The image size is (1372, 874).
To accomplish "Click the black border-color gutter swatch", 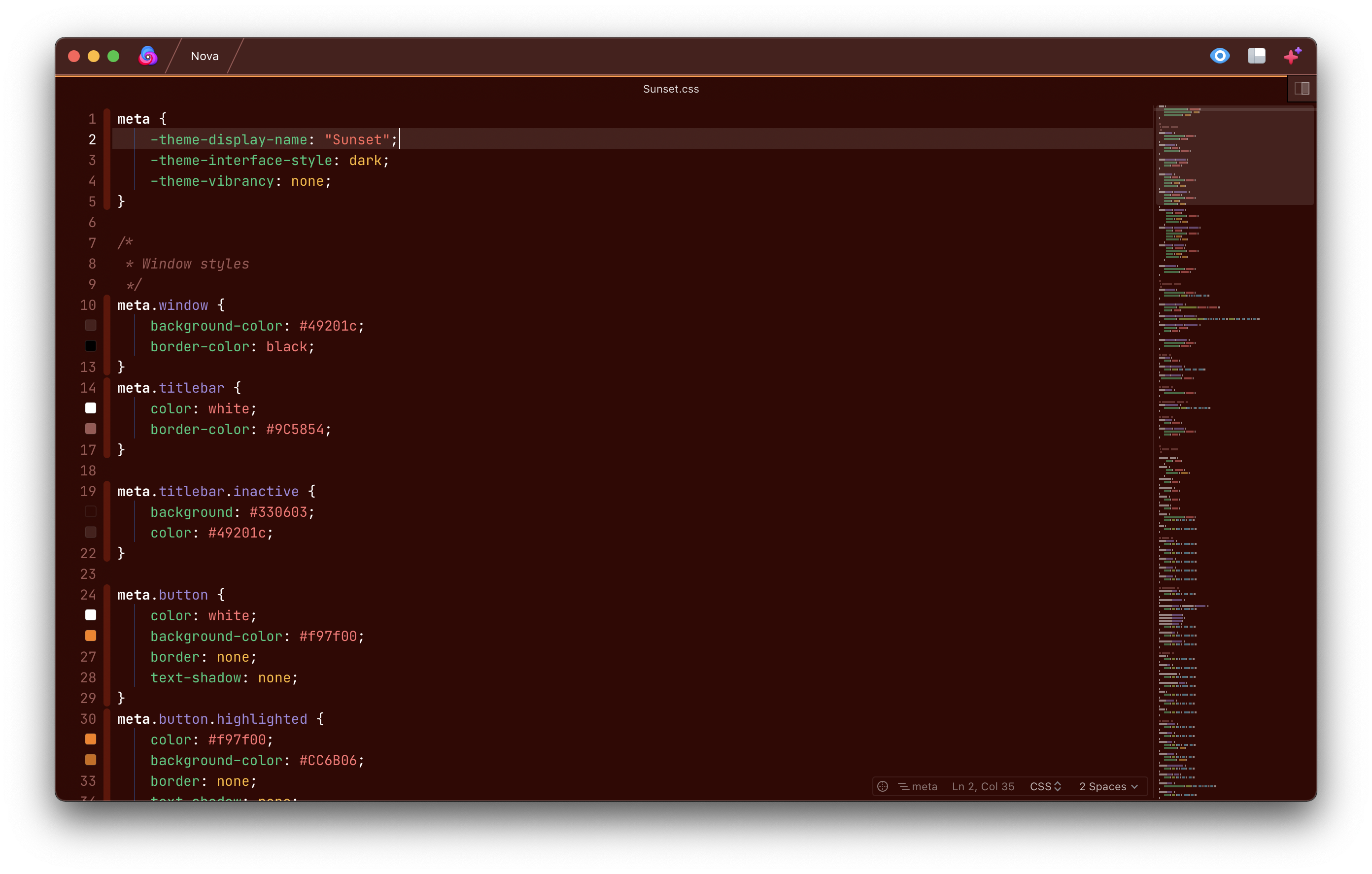I will click(x=91, y=346).
